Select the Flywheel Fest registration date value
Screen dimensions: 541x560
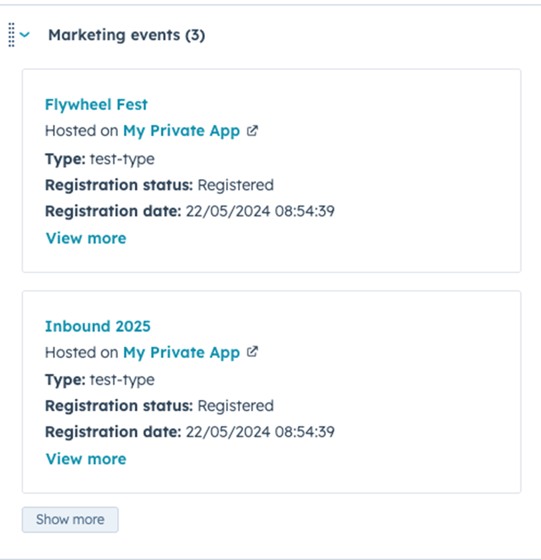260,211
